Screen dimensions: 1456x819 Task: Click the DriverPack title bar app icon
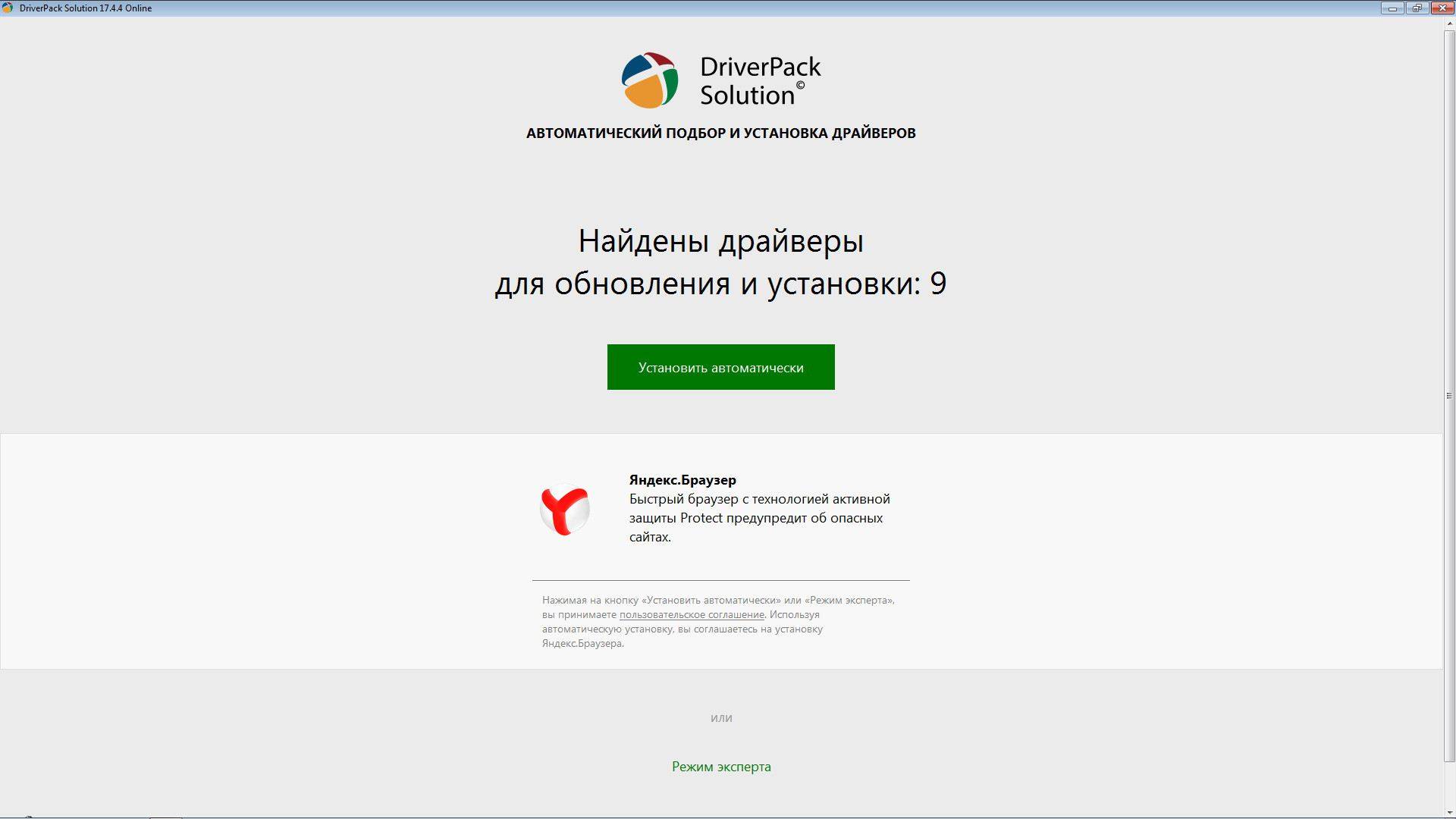tap(8, 8)
